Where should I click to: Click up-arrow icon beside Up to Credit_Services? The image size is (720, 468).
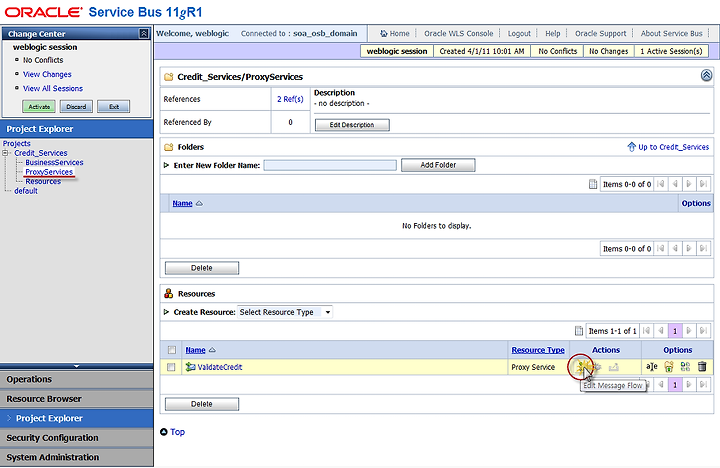click(x=631, y=147)
